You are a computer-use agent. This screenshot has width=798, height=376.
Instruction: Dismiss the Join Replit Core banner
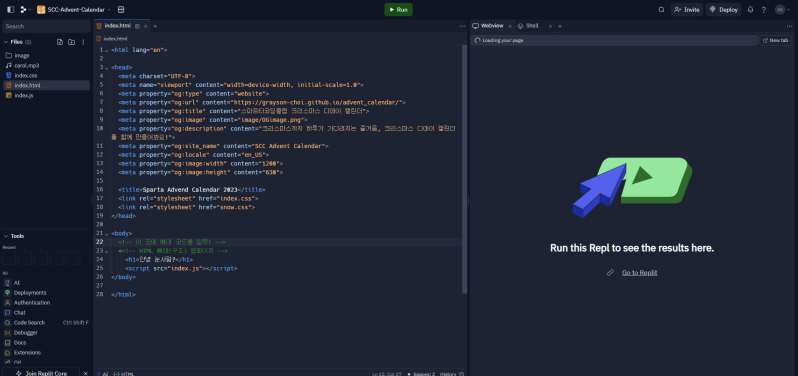coord(85,373)
